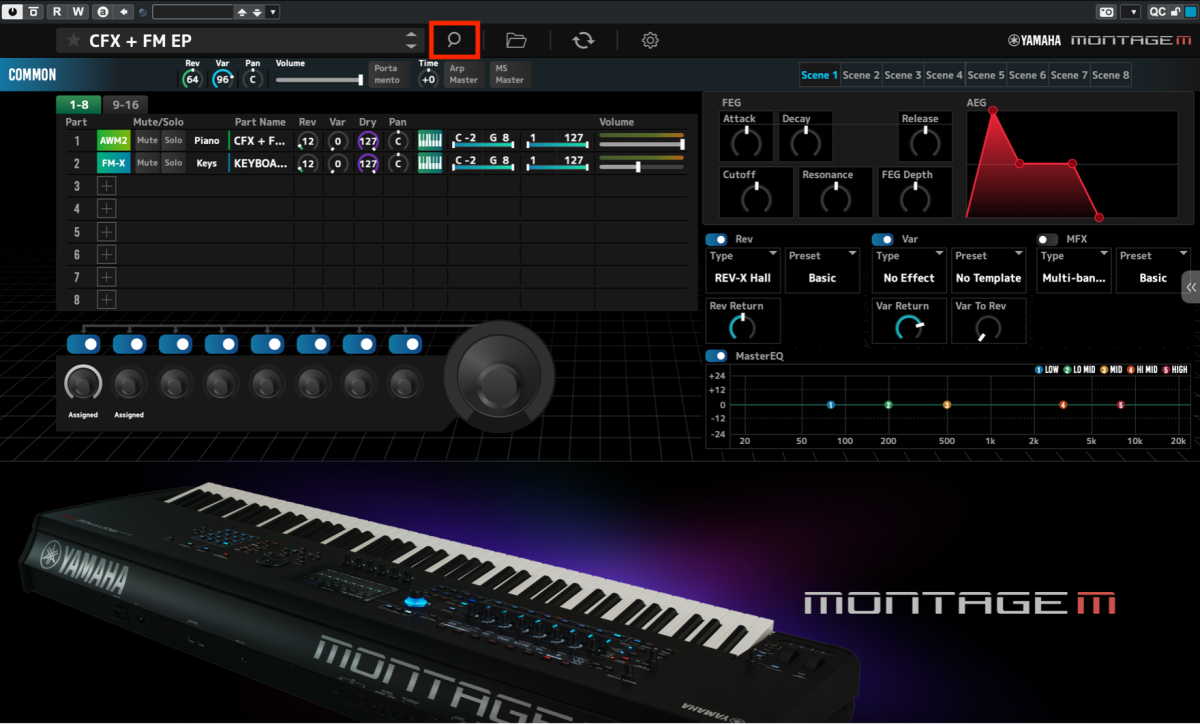
Task: Open the performance name up/down selector
Action: [411, 41]
